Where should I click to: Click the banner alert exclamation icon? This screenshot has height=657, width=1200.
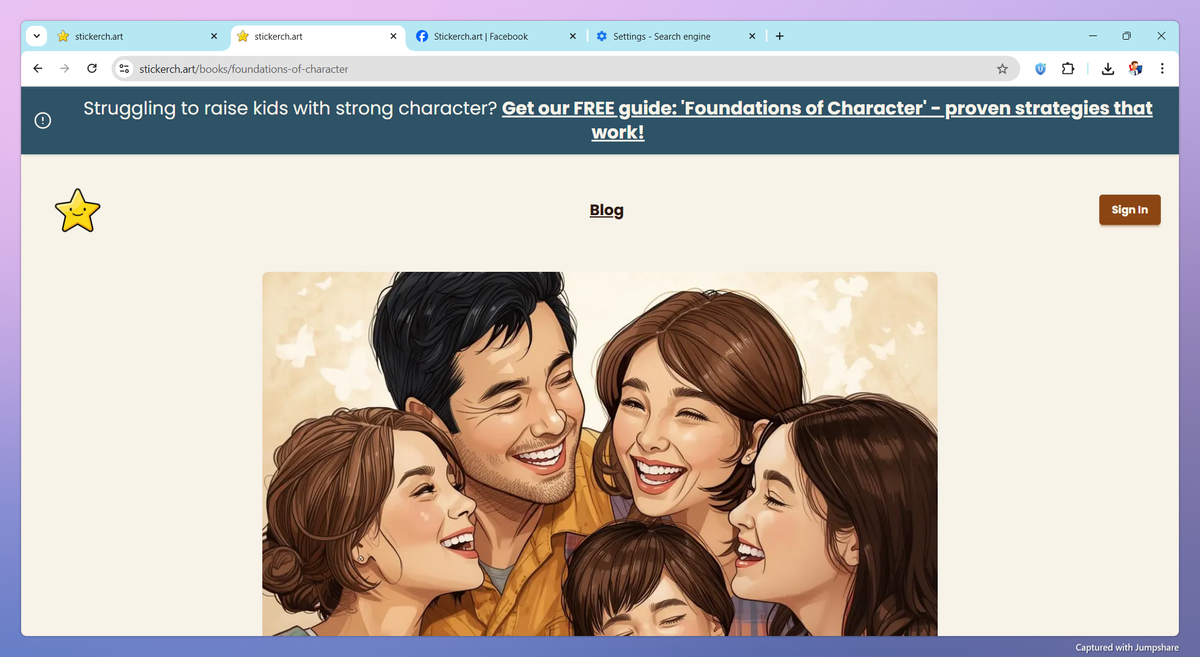[43, 120]
